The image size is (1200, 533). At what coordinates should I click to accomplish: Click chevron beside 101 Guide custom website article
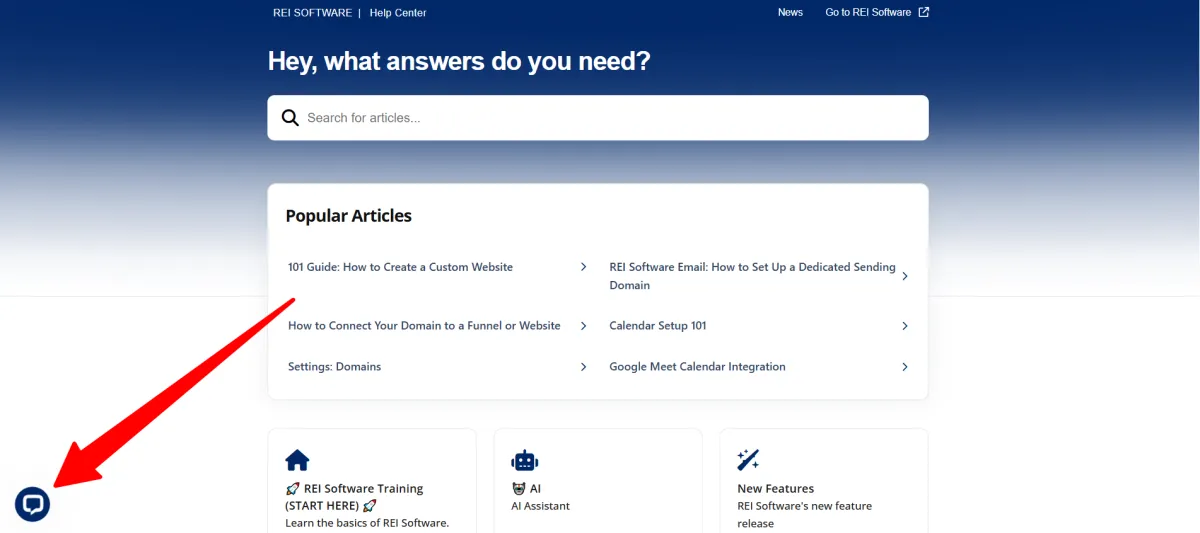(584, 267)
